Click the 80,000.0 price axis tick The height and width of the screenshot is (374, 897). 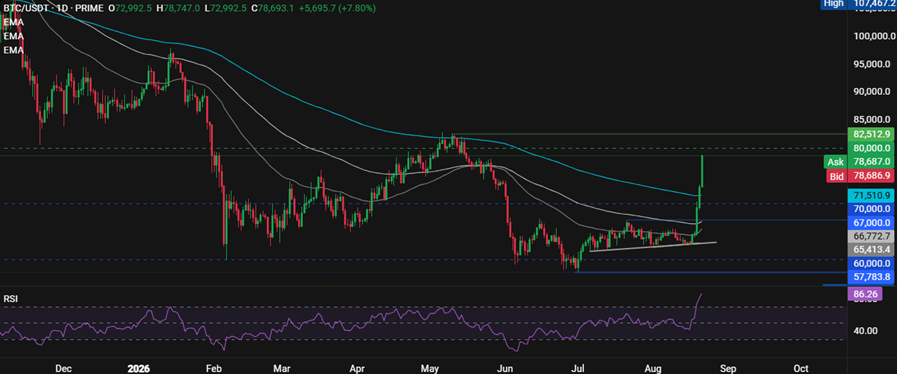click(870, 148)
